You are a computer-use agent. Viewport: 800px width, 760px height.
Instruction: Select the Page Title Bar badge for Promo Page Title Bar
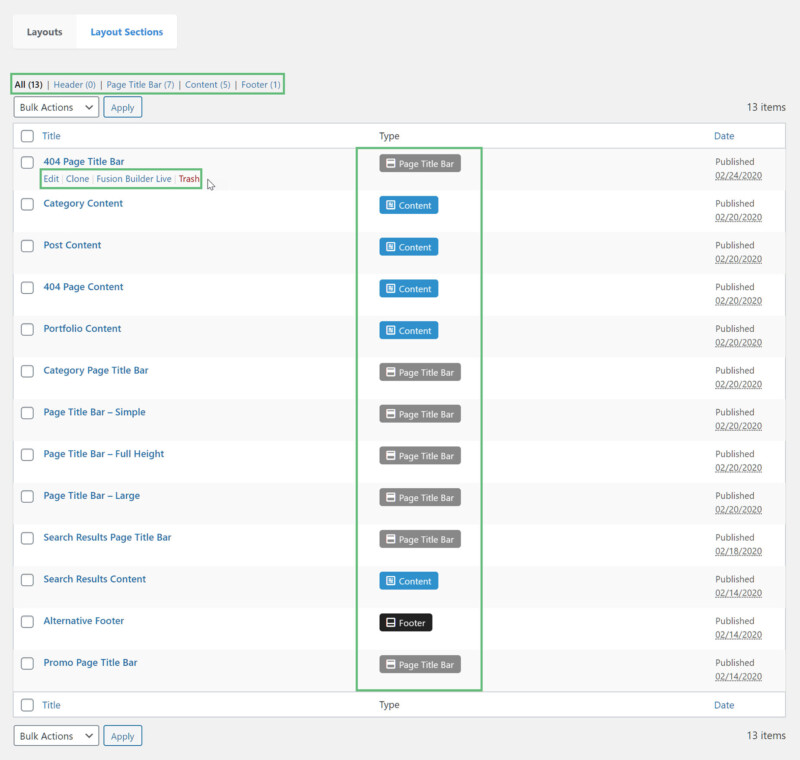(x=420, y=664)
